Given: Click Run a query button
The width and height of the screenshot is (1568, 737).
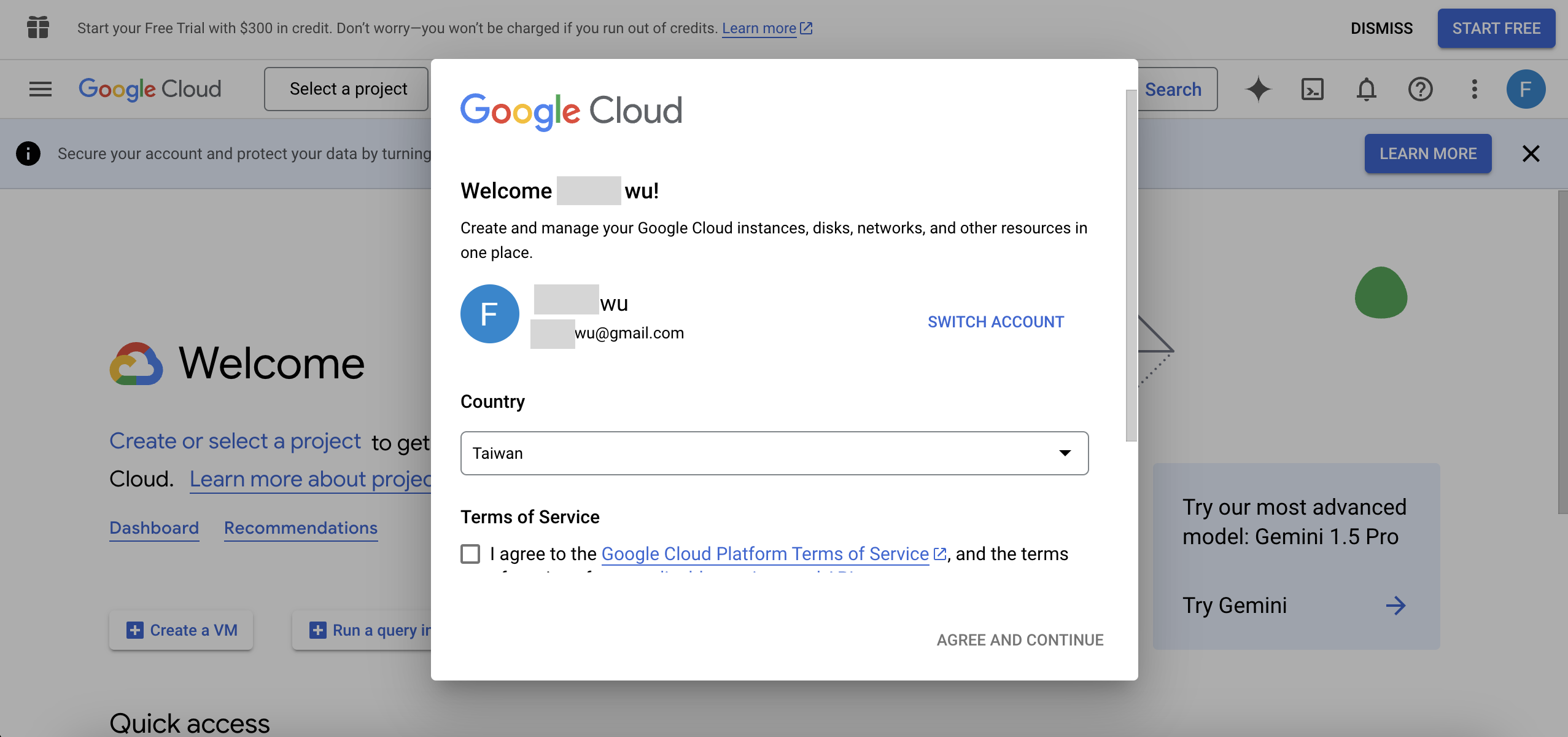Looking at the screenshot, I should coord(362,630).
